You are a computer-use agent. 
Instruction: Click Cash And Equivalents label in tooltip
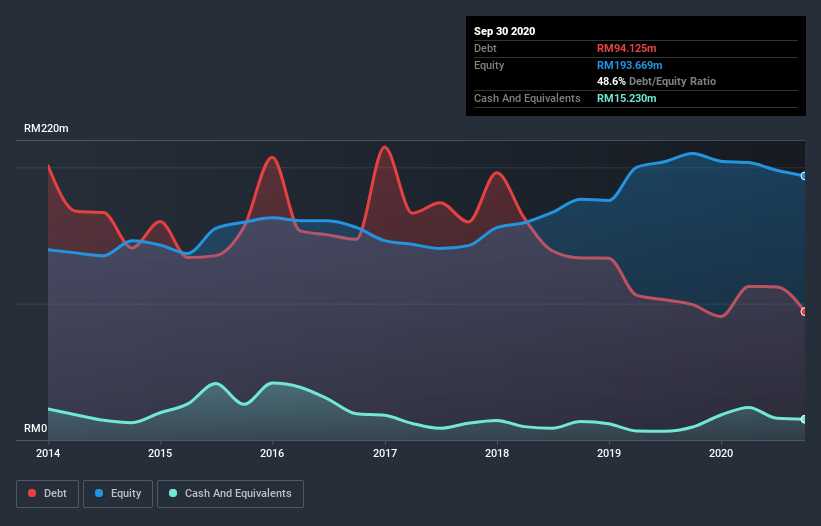pyautogui.click(x=527, y=98)
